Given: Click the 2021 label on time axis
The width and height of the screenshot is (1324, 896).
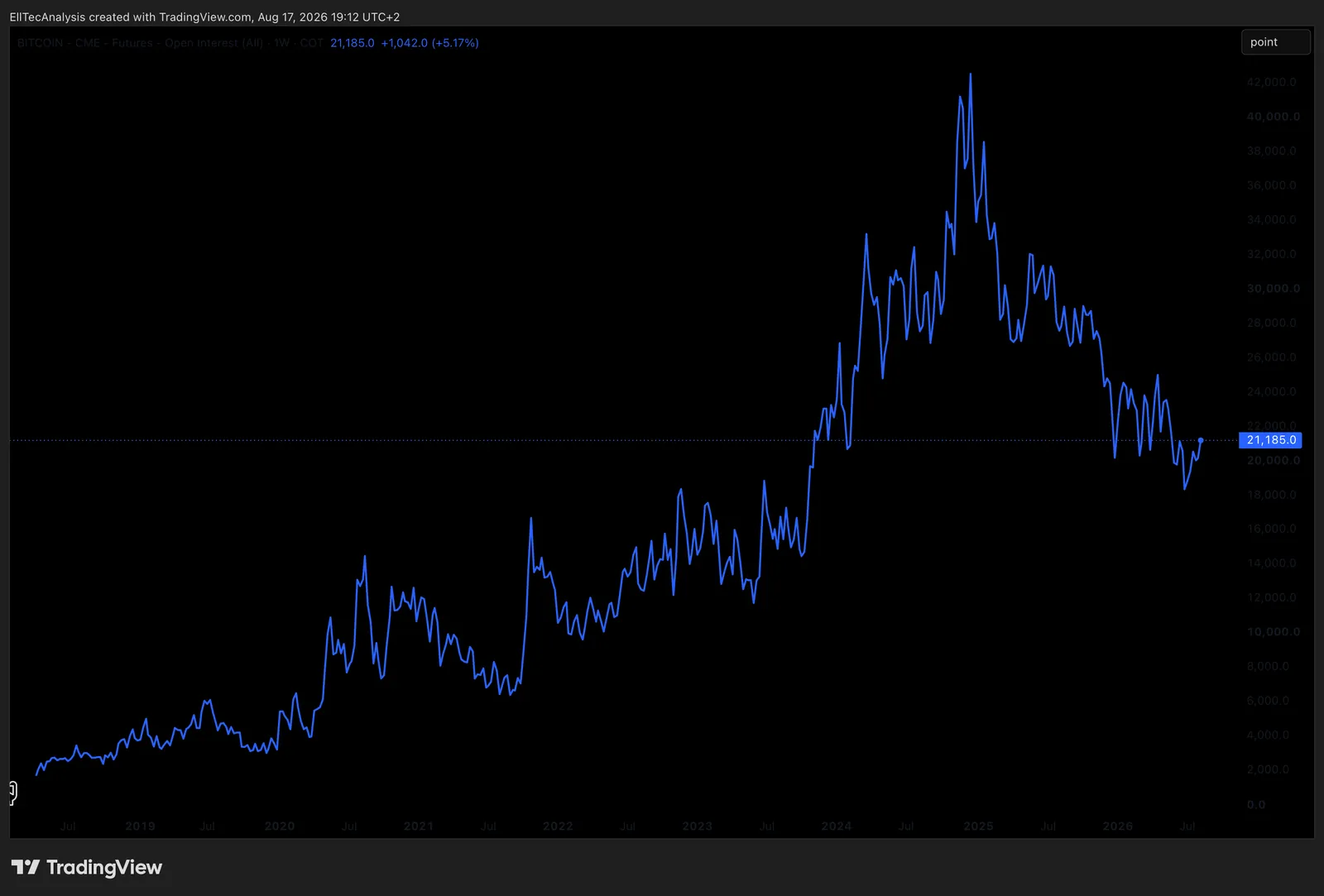Looking at the screenshot, I should (x=419, y=826).
